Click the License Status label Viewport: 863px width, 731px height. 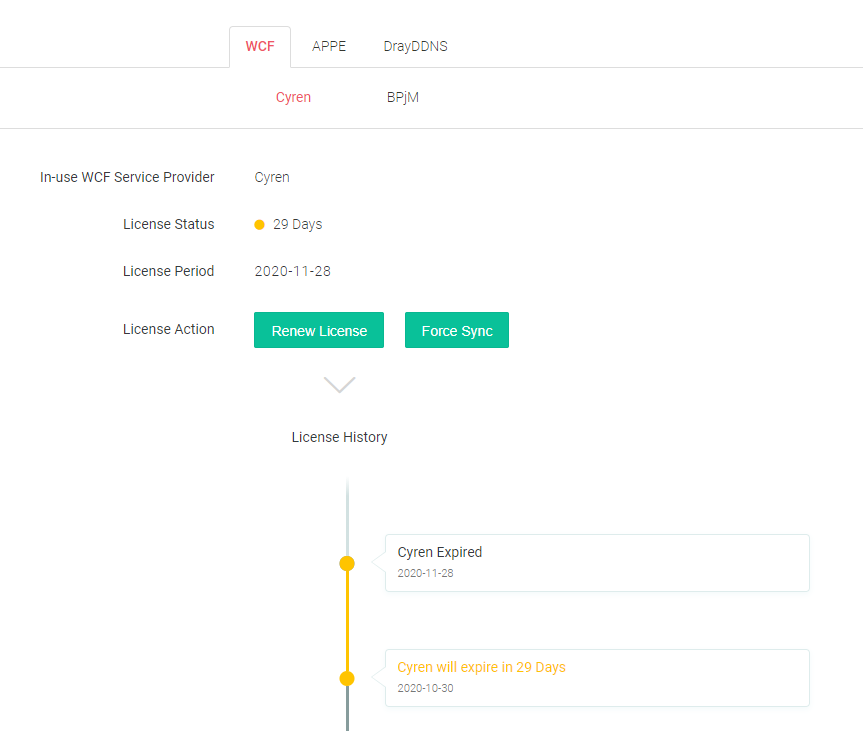pos(168,224)
